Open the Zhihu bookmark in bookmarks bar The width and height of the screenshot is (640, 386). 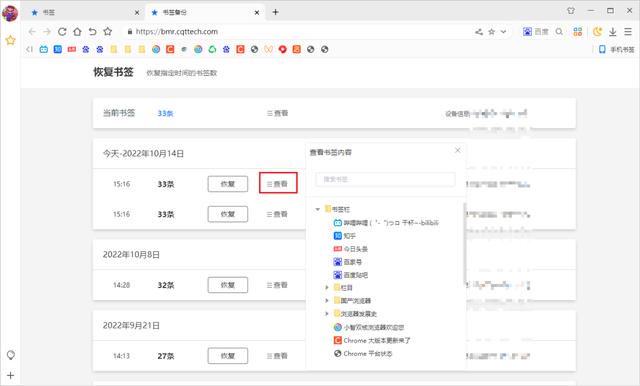coord(58,49)
